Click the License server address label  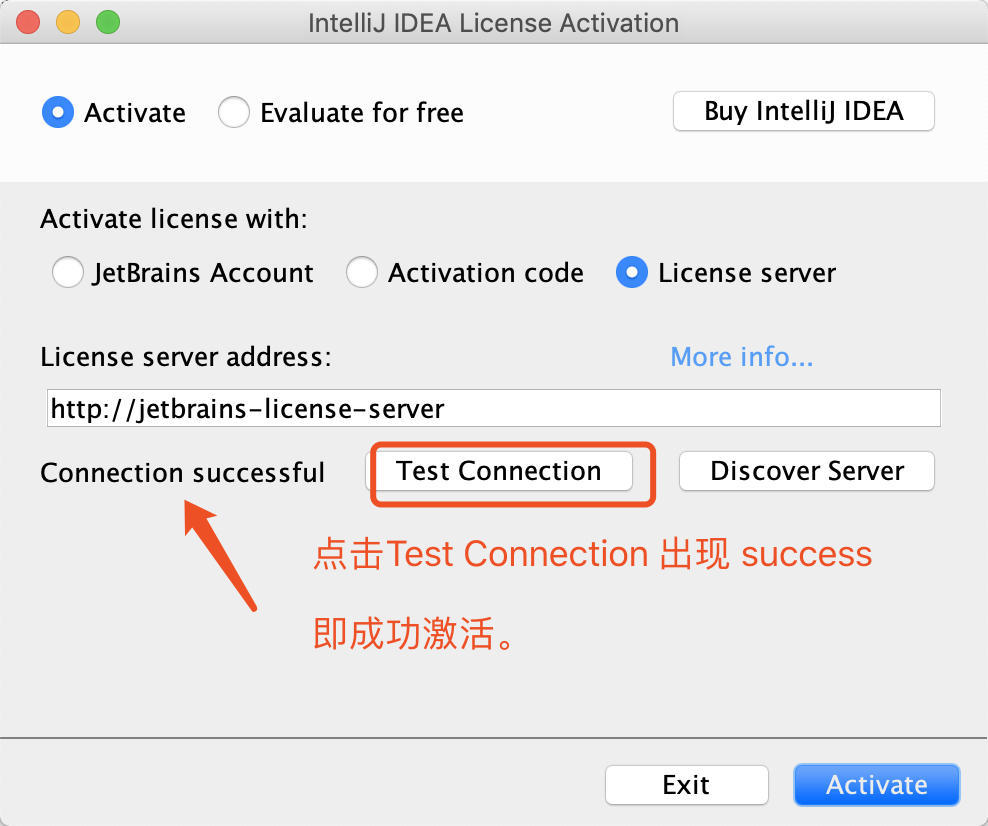click(x=185, y=357)
